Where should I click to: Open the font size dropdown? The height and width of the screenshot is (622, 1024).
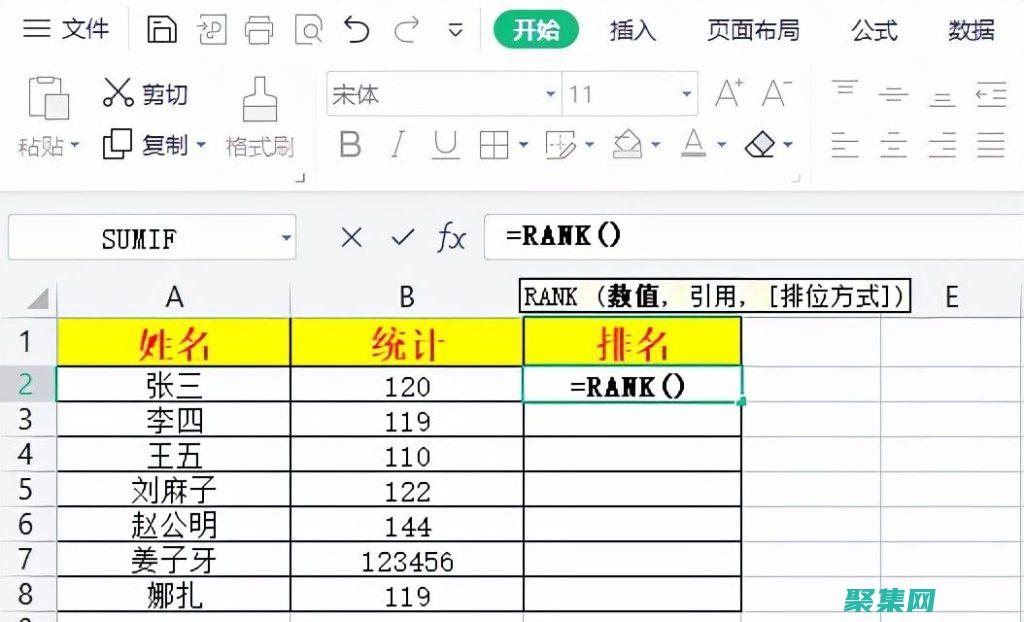pyautogui.click(x=686, y=94)
